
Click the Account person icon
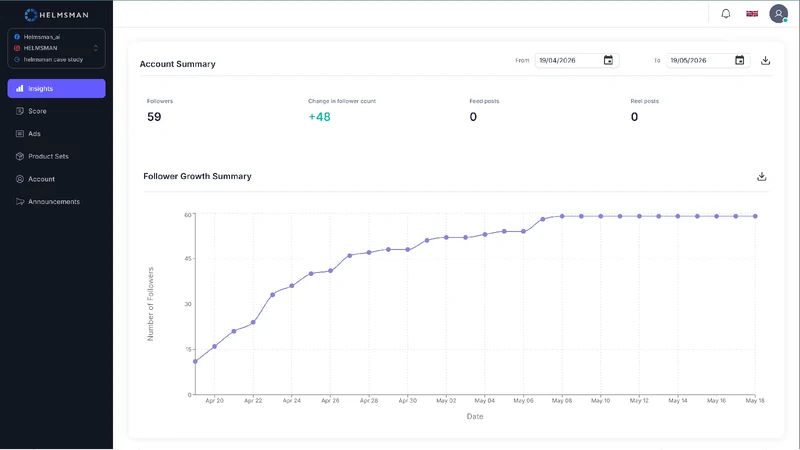tap(19, 179)
